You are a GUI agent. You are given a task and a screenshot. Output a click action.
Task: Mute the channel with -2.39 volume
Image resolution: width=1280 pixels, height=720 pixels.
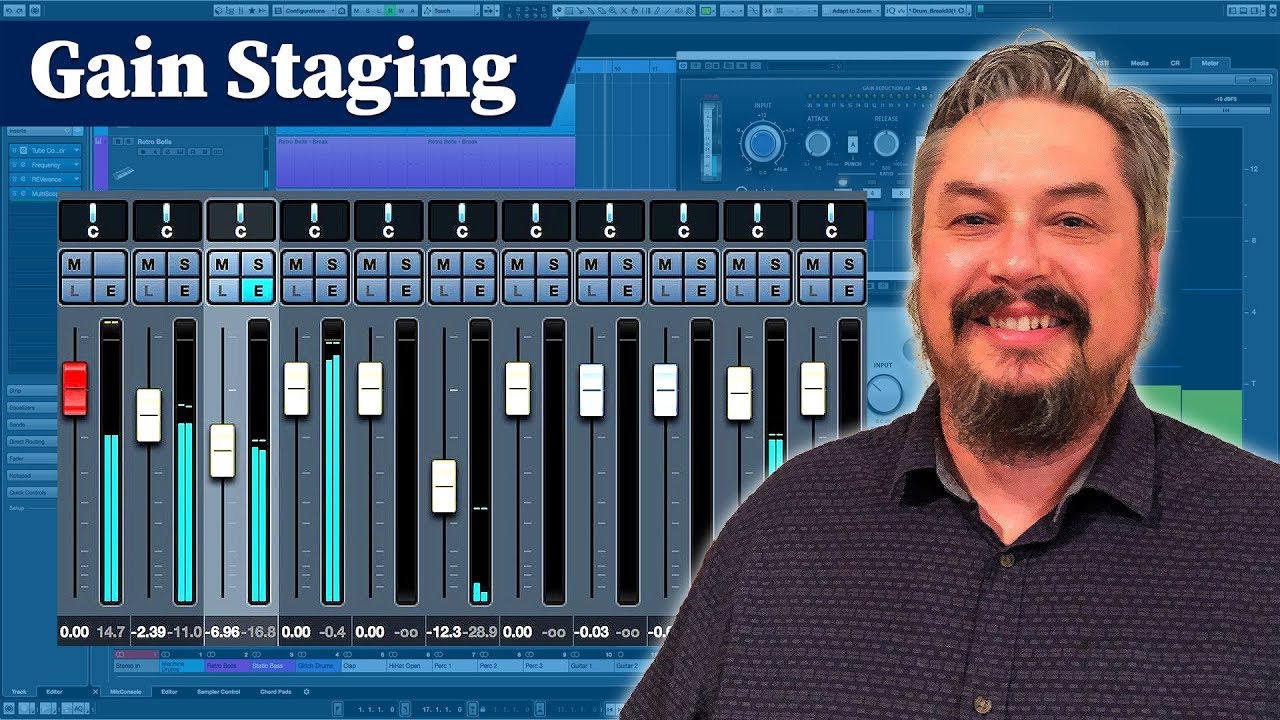(150, 265)
